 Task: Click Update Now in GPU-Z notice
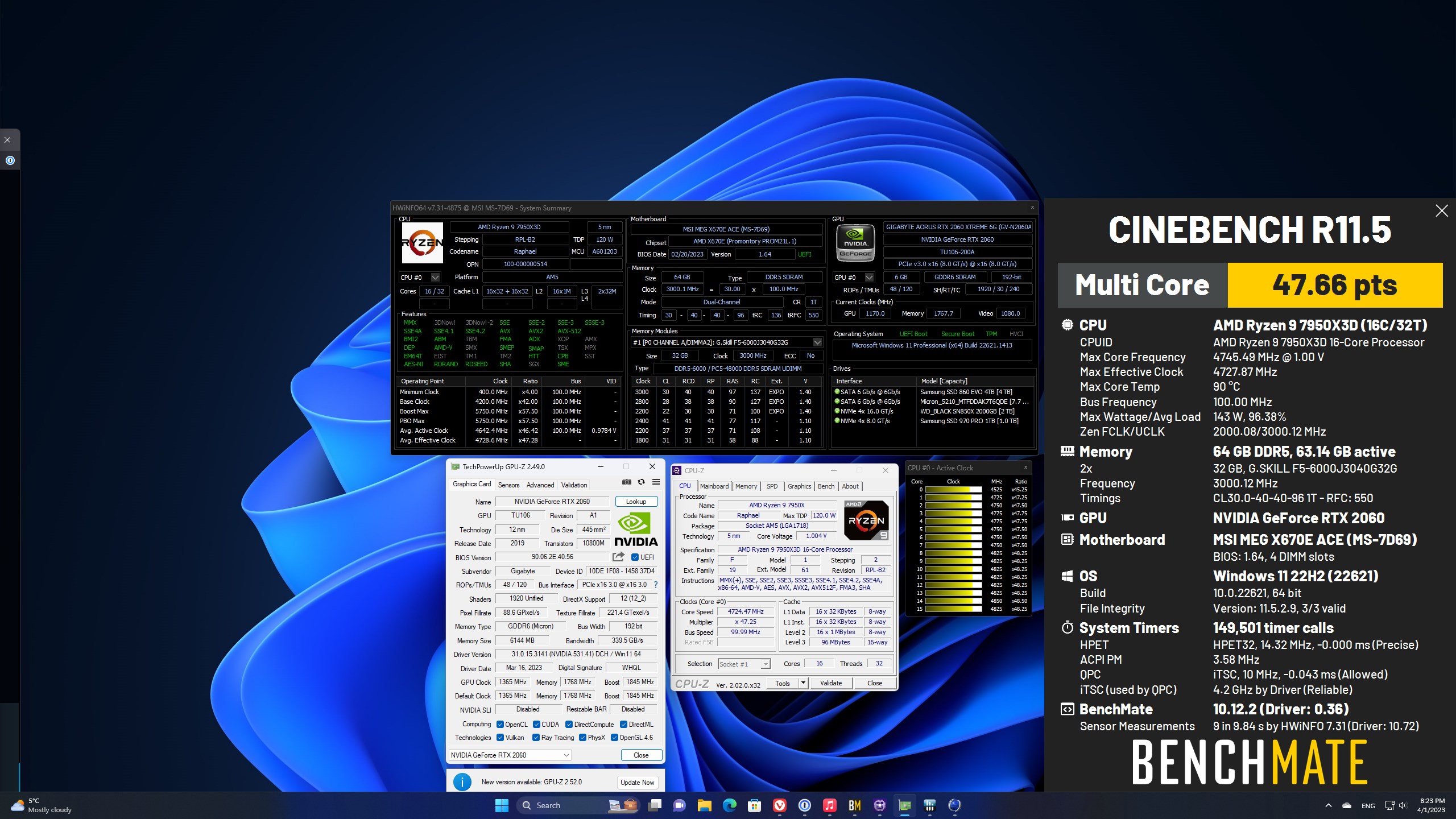637,783
